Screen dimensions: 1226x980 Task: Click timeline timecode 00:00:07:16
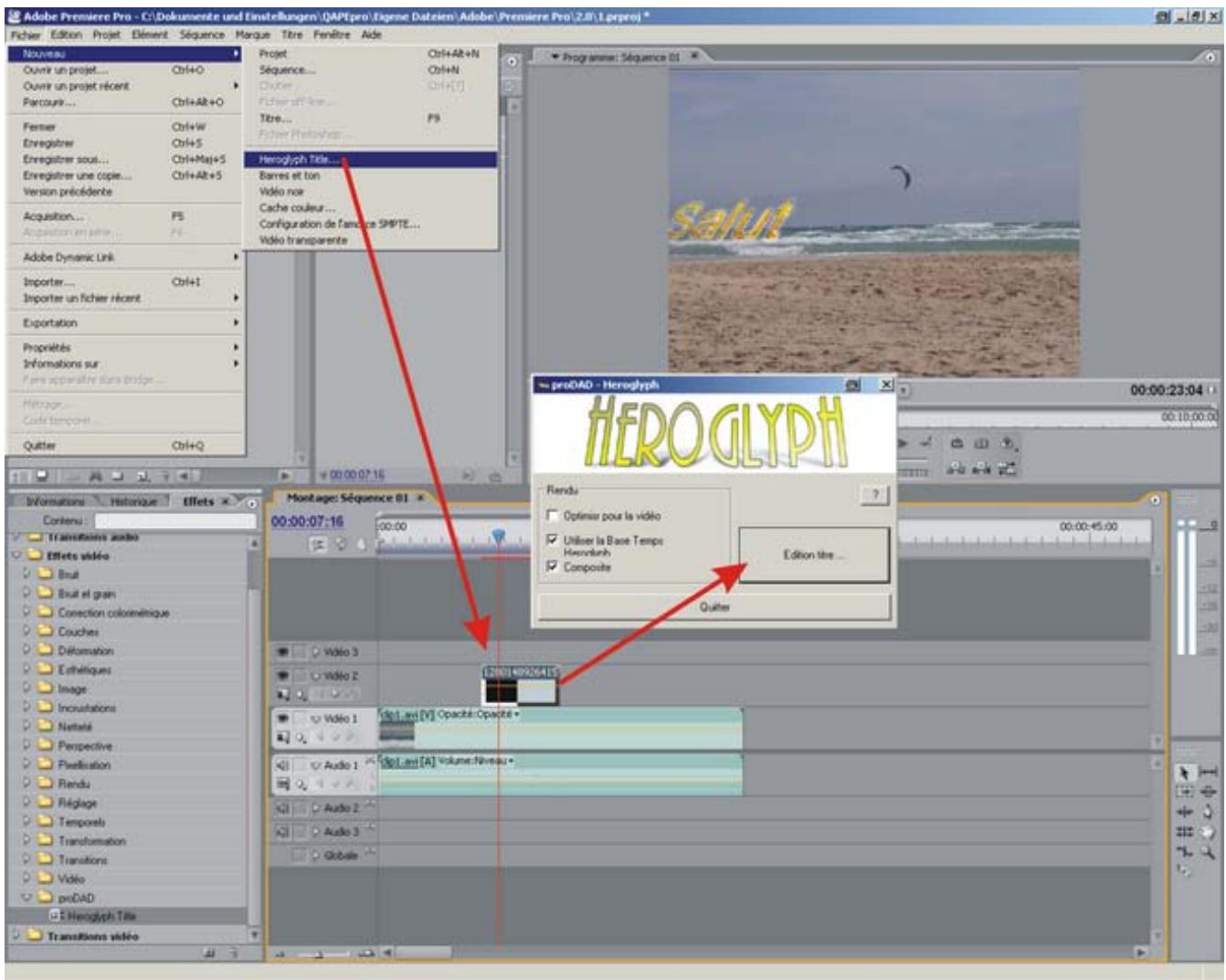pyautogui.click(x=307, y=522)
